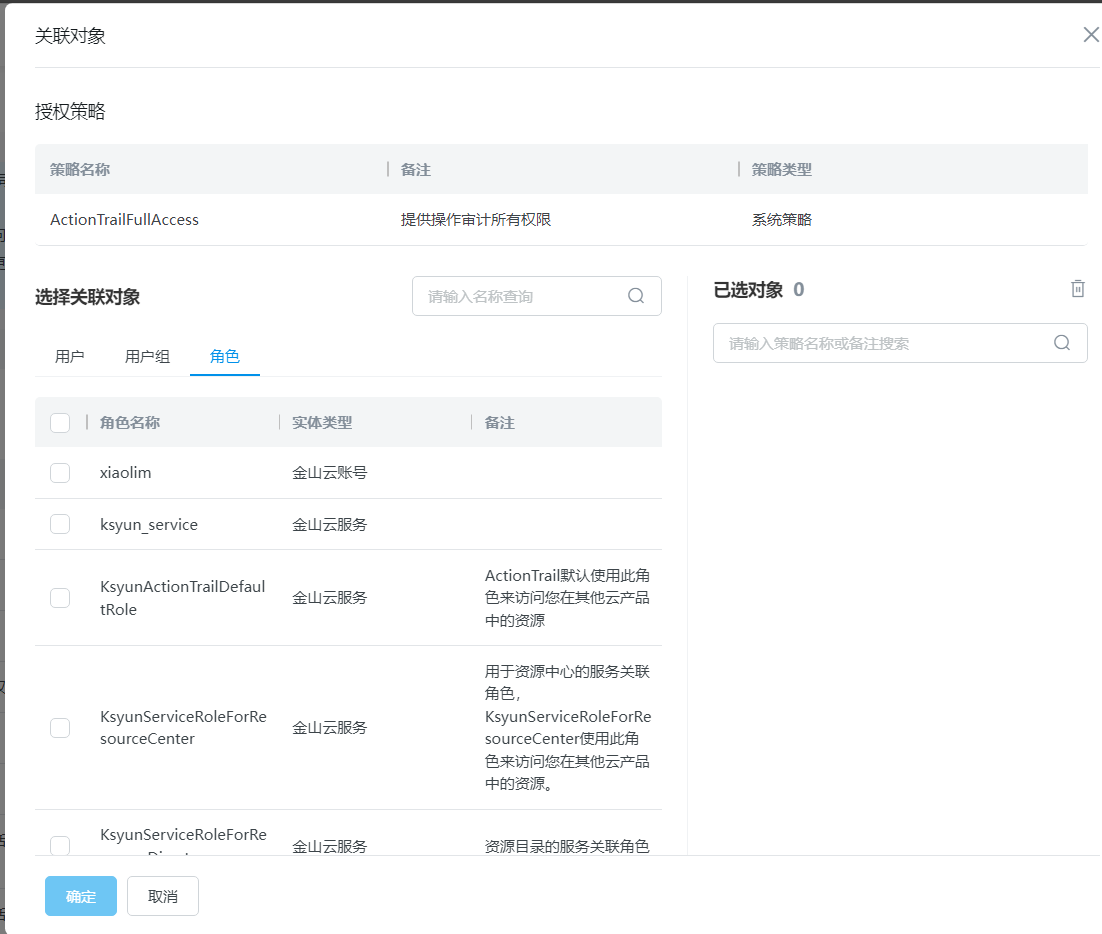1102x934 pixels.
Task: Click the 策略类型 column header in policy table
Action: (782, 170)
